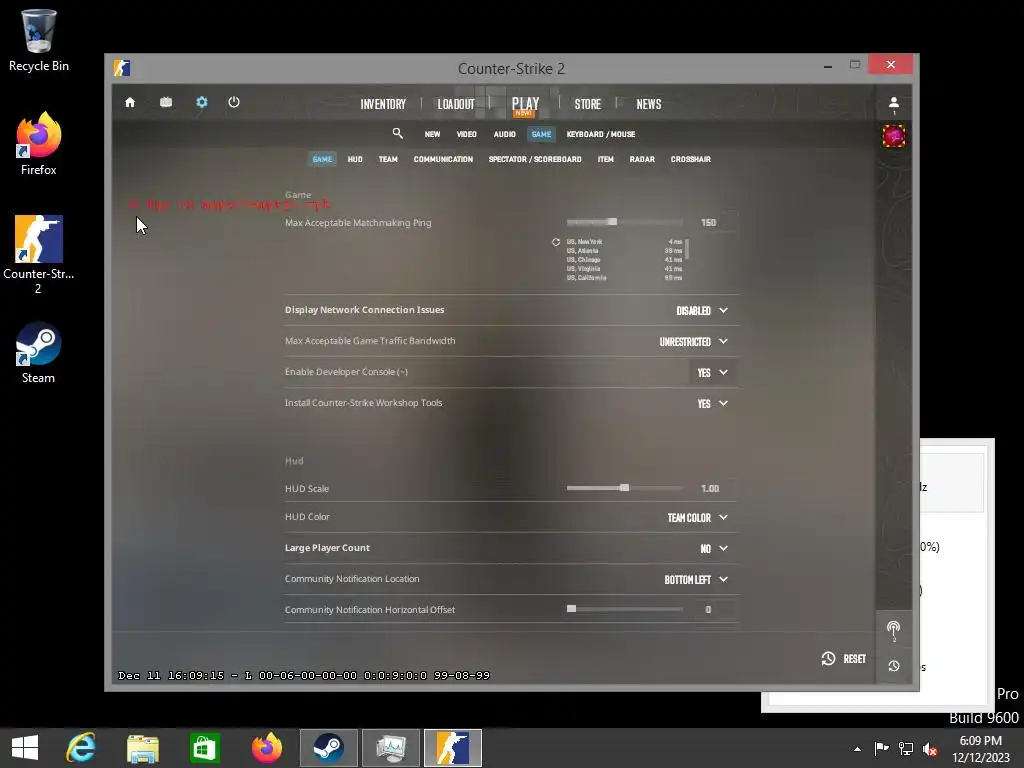The image size is (1024, 768).
Task: Expand Install Counter-Strike Workshop Tools dropdown
Action: [x=712, y=404]
